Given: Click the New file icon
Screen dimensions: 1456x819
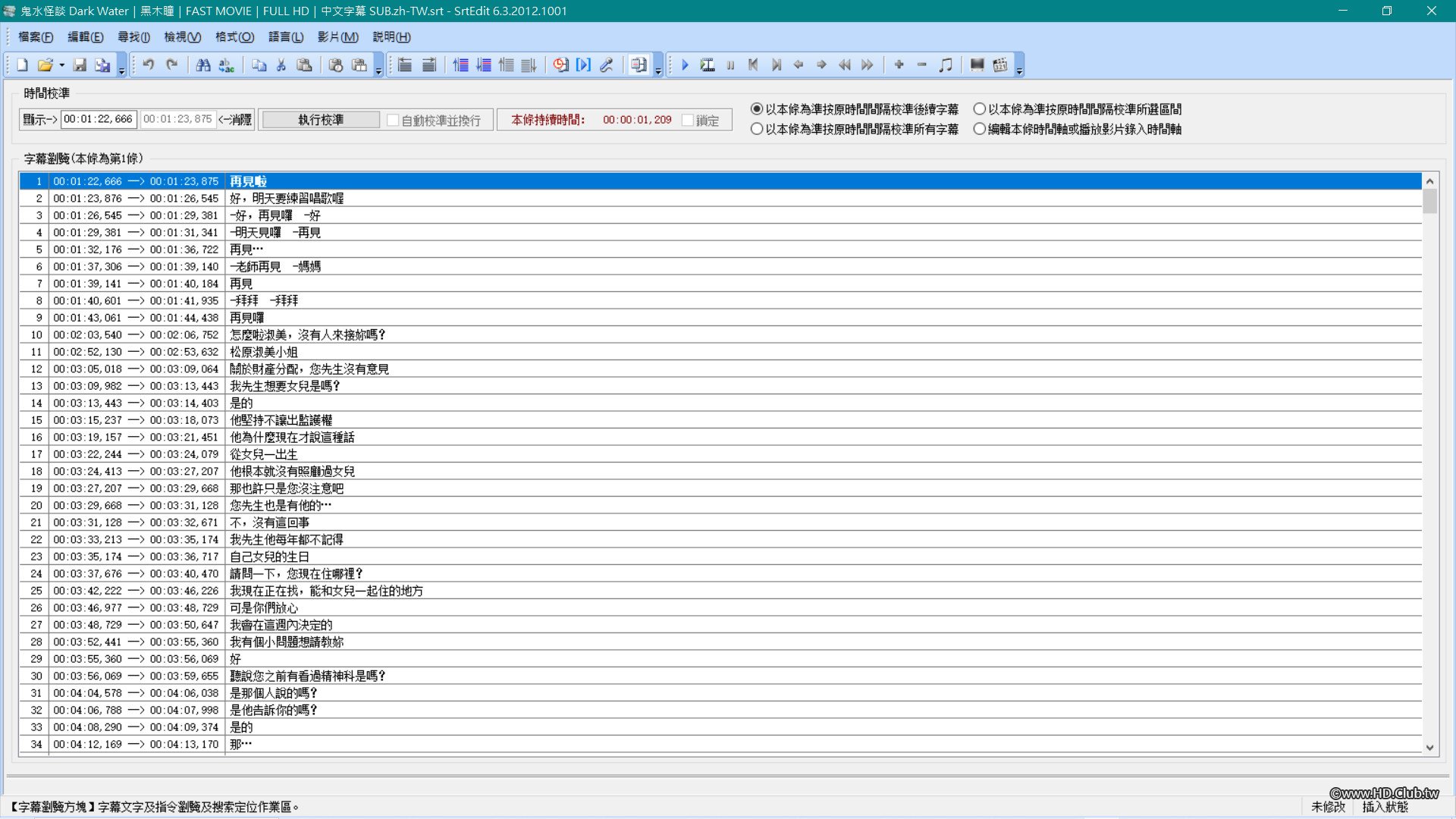Looking at the screenshot, I should pyautogui.click(x=22, y=65).
